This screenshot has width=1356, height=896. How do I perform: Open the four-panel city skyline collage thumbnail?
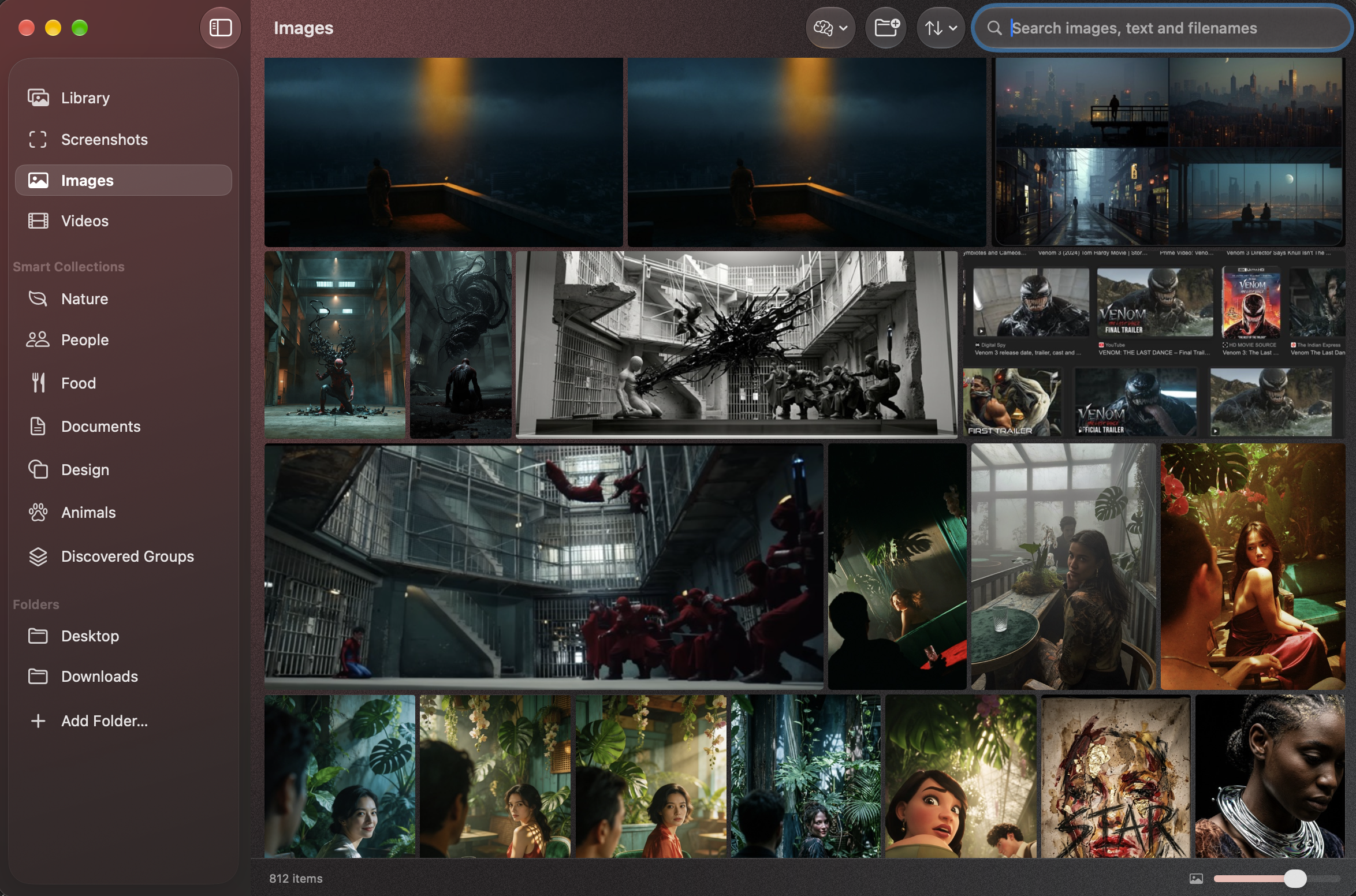1168,152
